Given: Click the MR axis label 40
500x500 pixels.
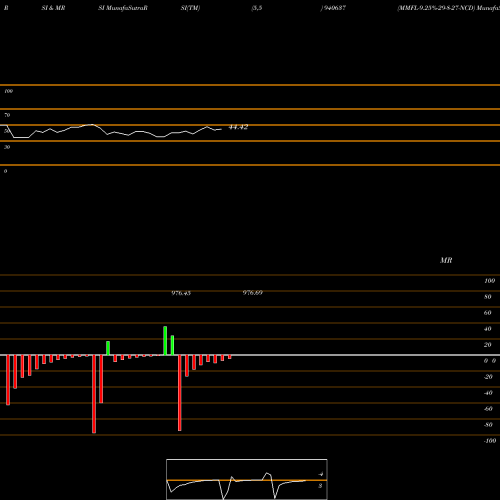Looking at the screenshot, I should [487, 329].
